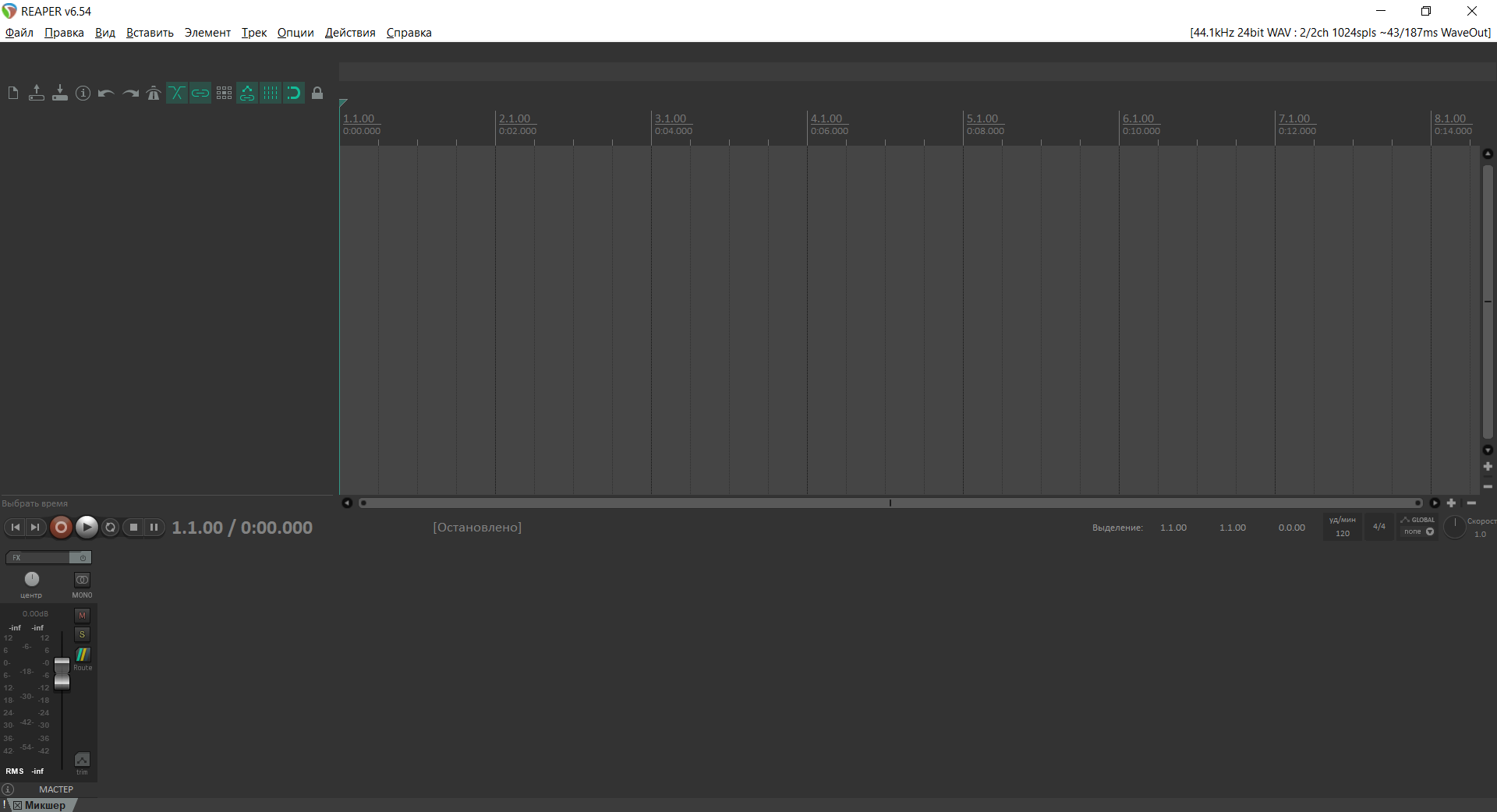
Task: Start playback with the play button
Action: [87, 528]
